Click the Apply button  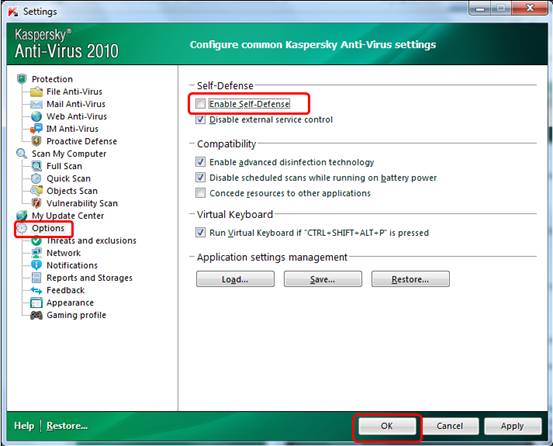pyautogui.click(x=512, y=426)
